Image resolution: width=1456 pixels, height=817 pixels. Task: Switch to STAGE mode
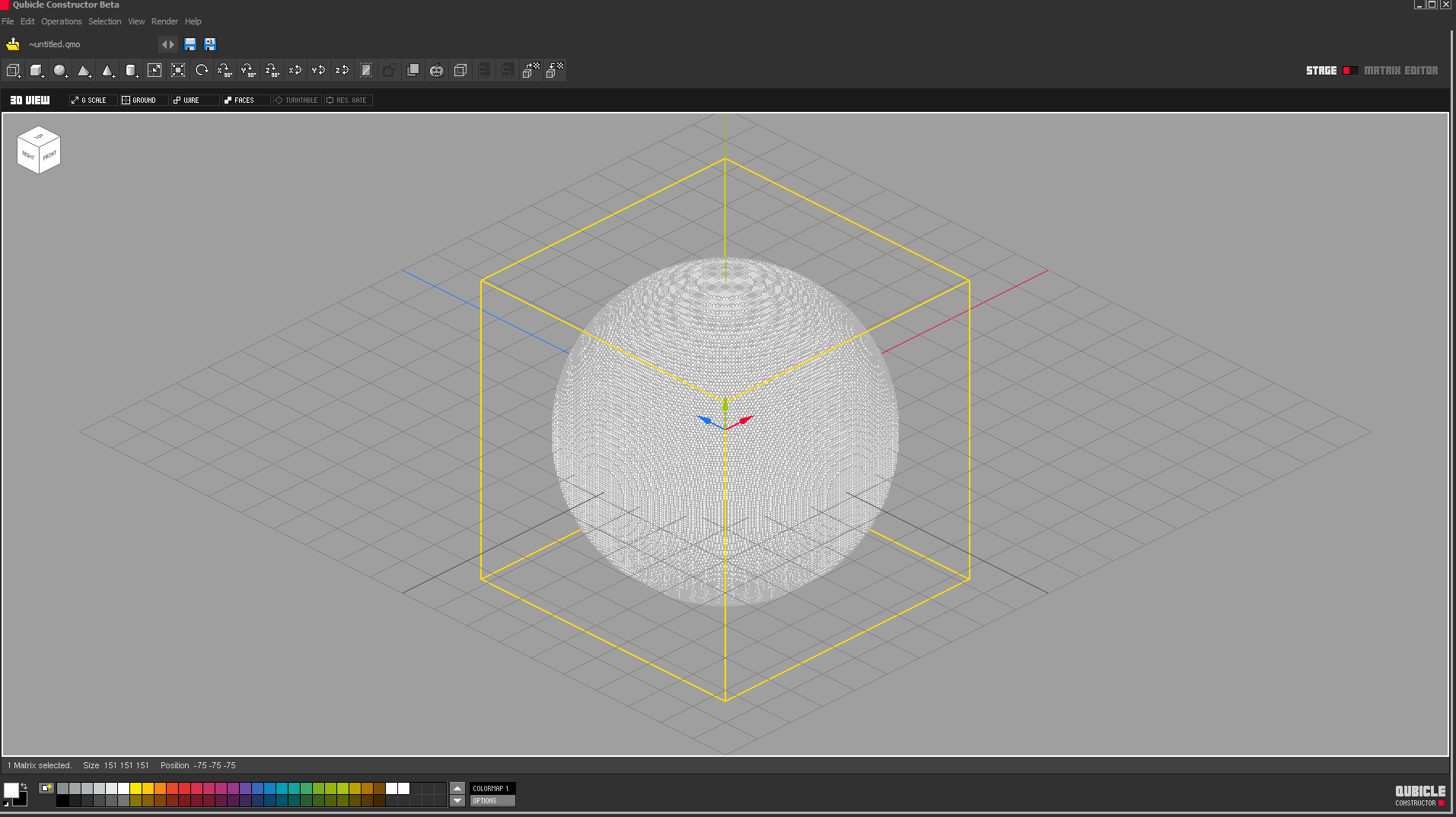point(1321,71)
